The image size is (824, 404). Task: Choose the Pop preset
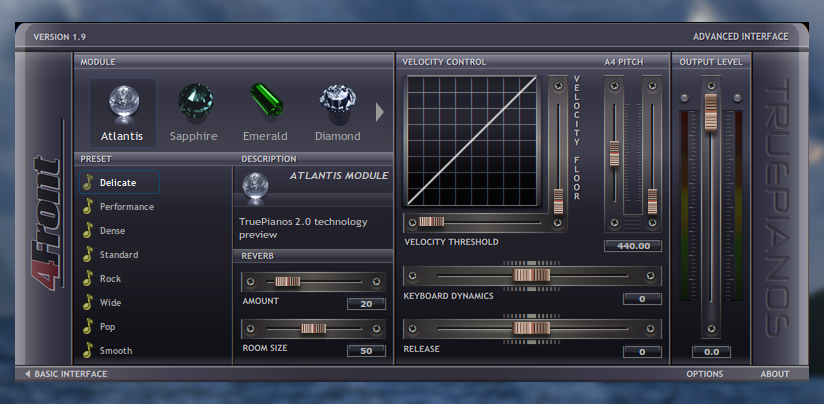[x=108, y=327]
